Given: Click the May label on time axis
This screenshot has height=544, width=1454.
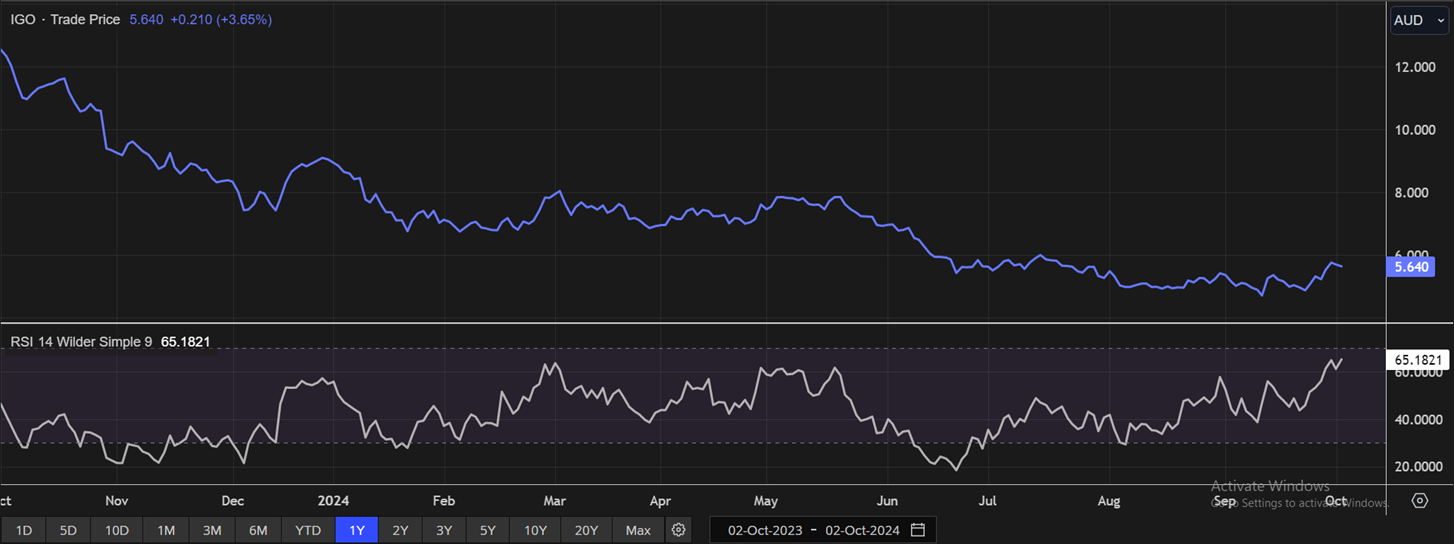Looking at the screenshot, I should pos(766,500).
